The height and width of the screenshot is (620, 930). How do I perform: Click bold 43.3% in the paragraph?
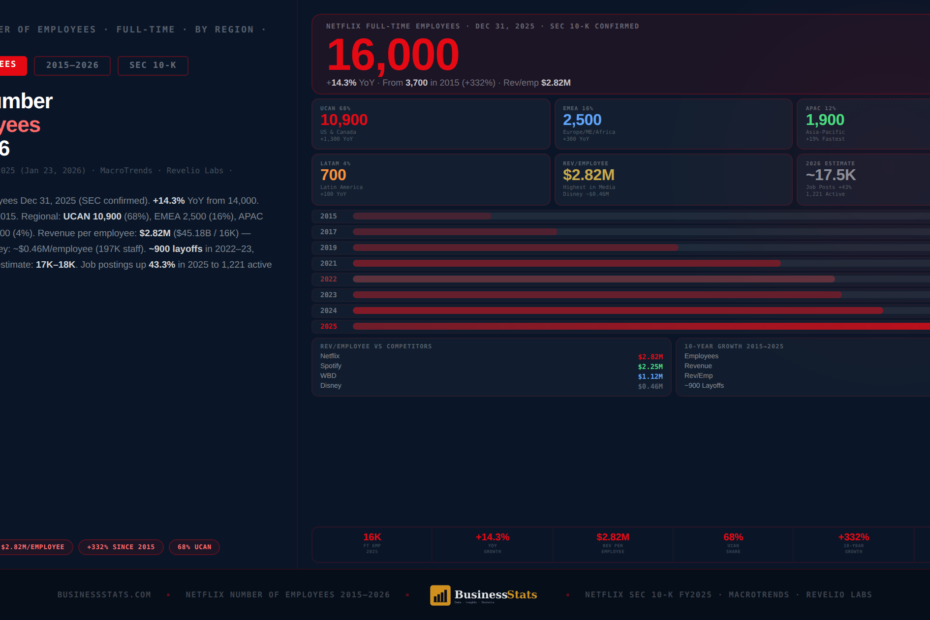(162, 265)
